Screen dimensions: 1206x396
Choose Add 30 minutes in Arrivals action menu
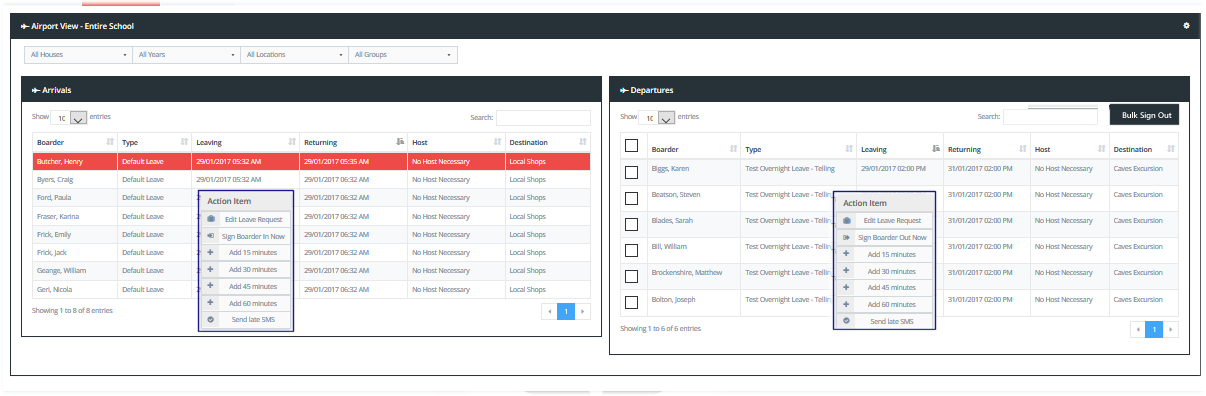coord(246,270)
